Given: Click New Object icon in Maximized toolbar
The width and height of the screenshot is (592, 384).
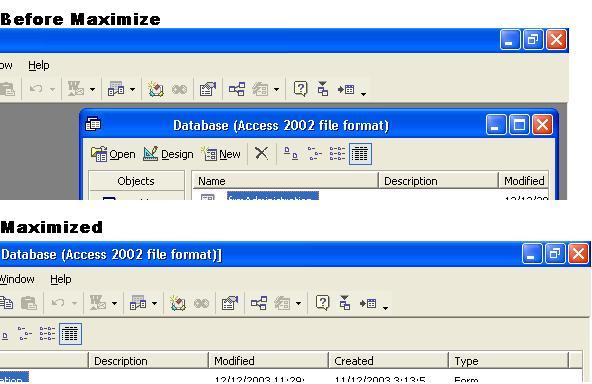Looking at the screenshot, I should [x=282, y=303].
